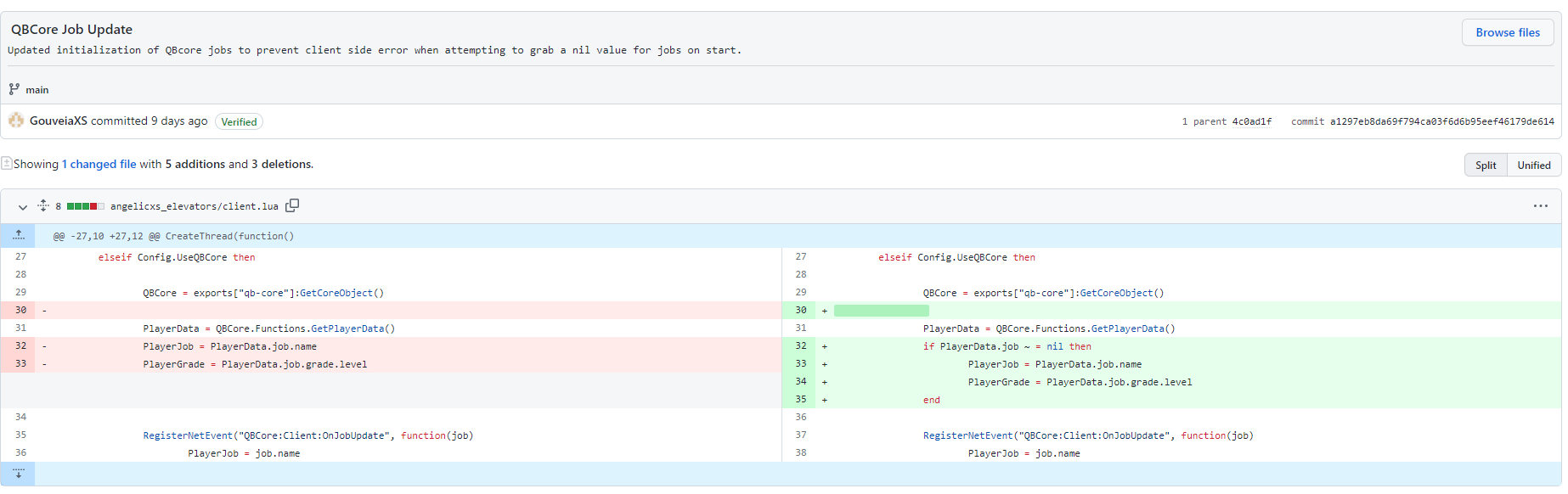Image resolution: width=1568 pixels, height=494 pixels.
Task: Open the 1 changed file link
Action: click(99, 164)
